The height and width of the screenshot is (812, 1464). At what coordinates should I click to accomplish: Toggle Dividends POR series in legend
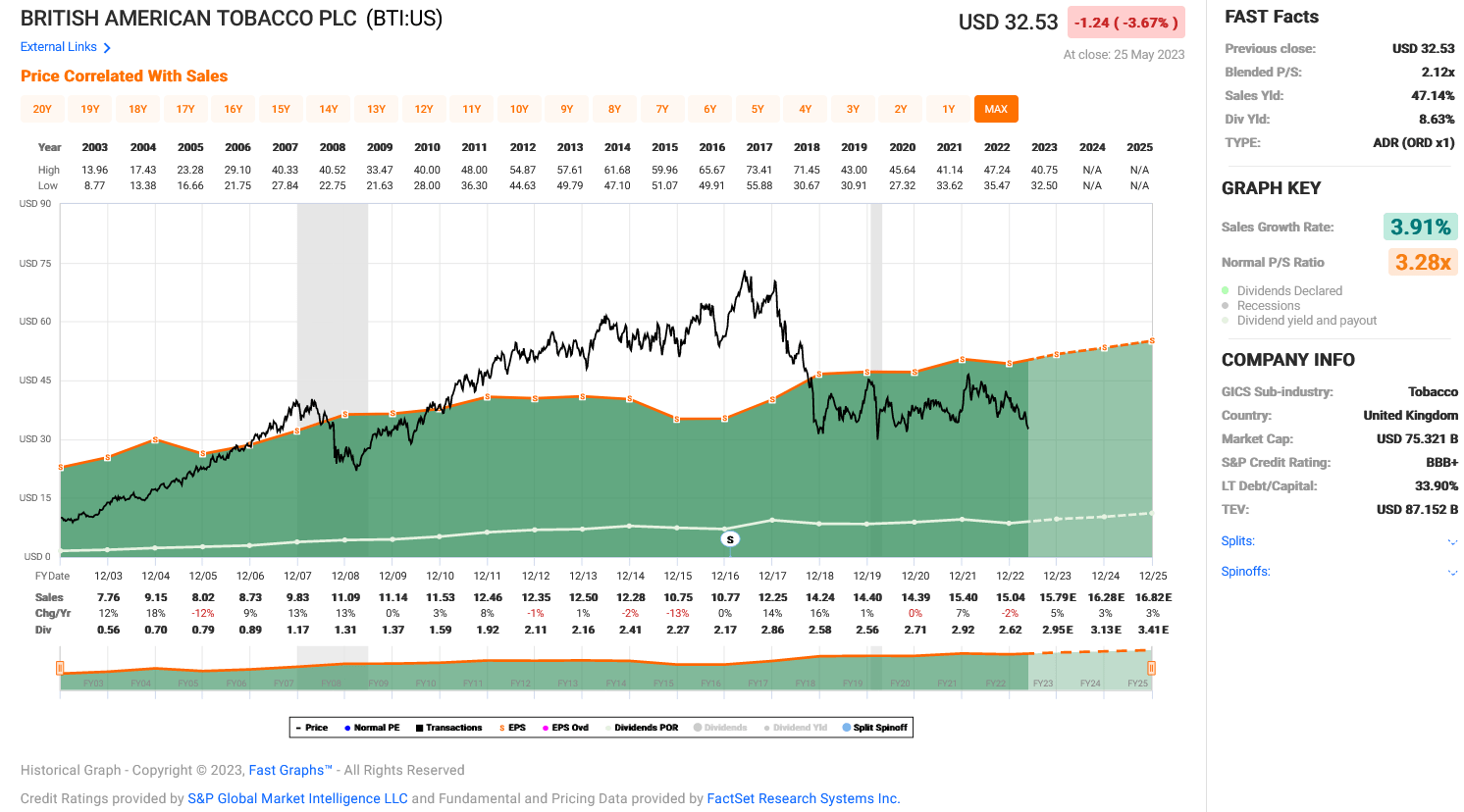coord(642,728)
